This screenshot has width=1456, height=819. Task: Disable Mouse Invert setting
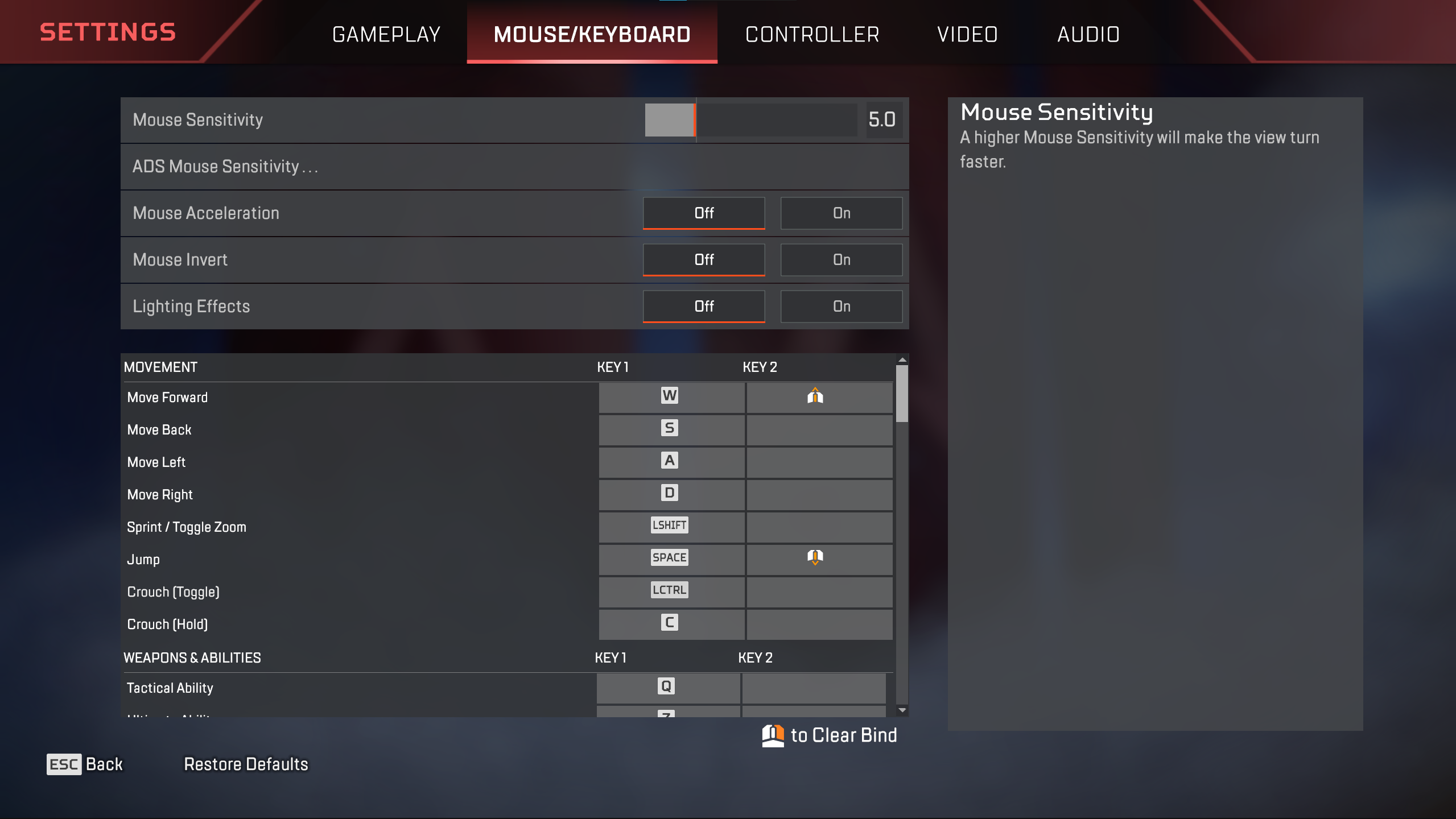pyautogui.click(x=704, y=259)
